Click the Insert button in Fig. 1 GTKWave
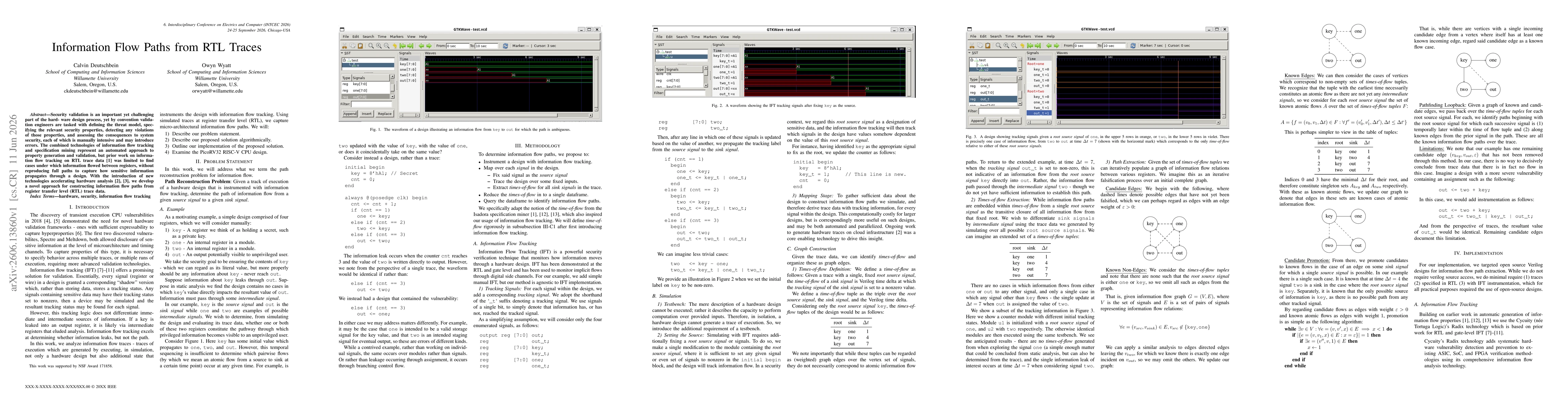The height and width of the screenshot is (406, 1568). tap(366, 114)
